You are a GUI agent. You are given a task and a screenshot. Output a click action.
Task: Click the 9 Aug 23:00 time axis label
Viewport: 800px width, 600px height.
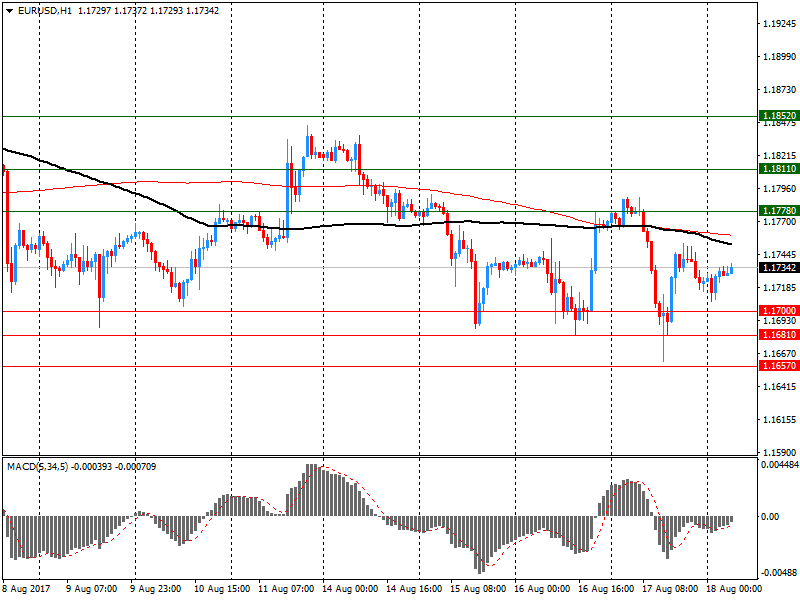coord(156,589)
